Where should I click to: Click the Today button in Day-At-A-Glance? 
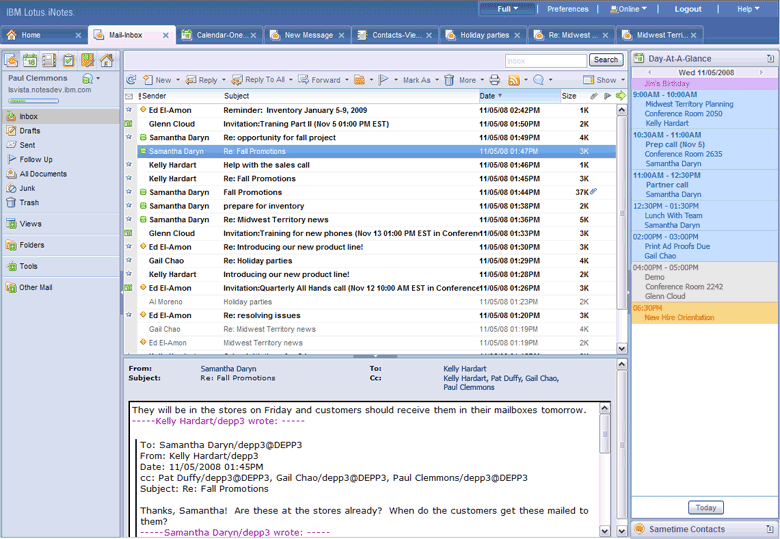pyautogui.click(x=704, y=508)
